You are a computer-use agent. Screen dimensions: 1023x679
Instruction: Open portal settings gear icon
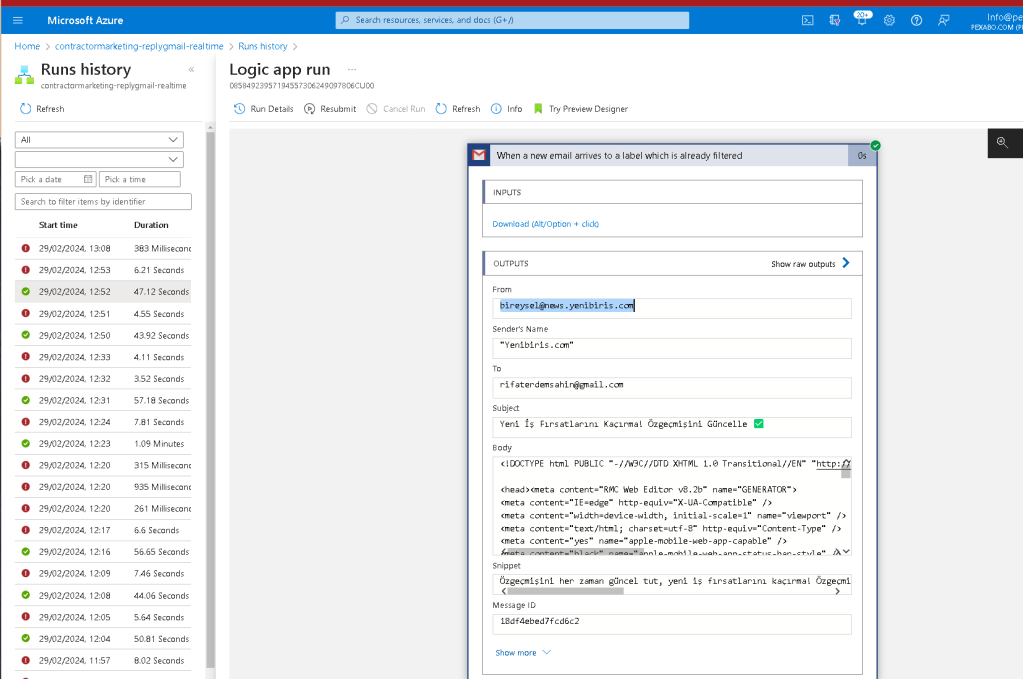(889, 20)
